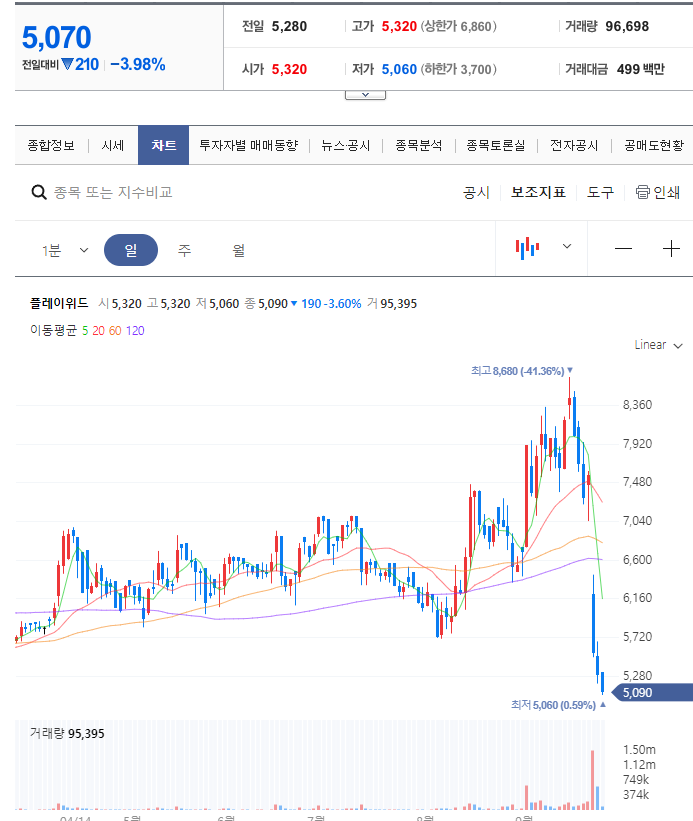Open the 1분 minute interval dropdown
The width and height of the screenshot is (693, 821).
[x=65, y=250]
